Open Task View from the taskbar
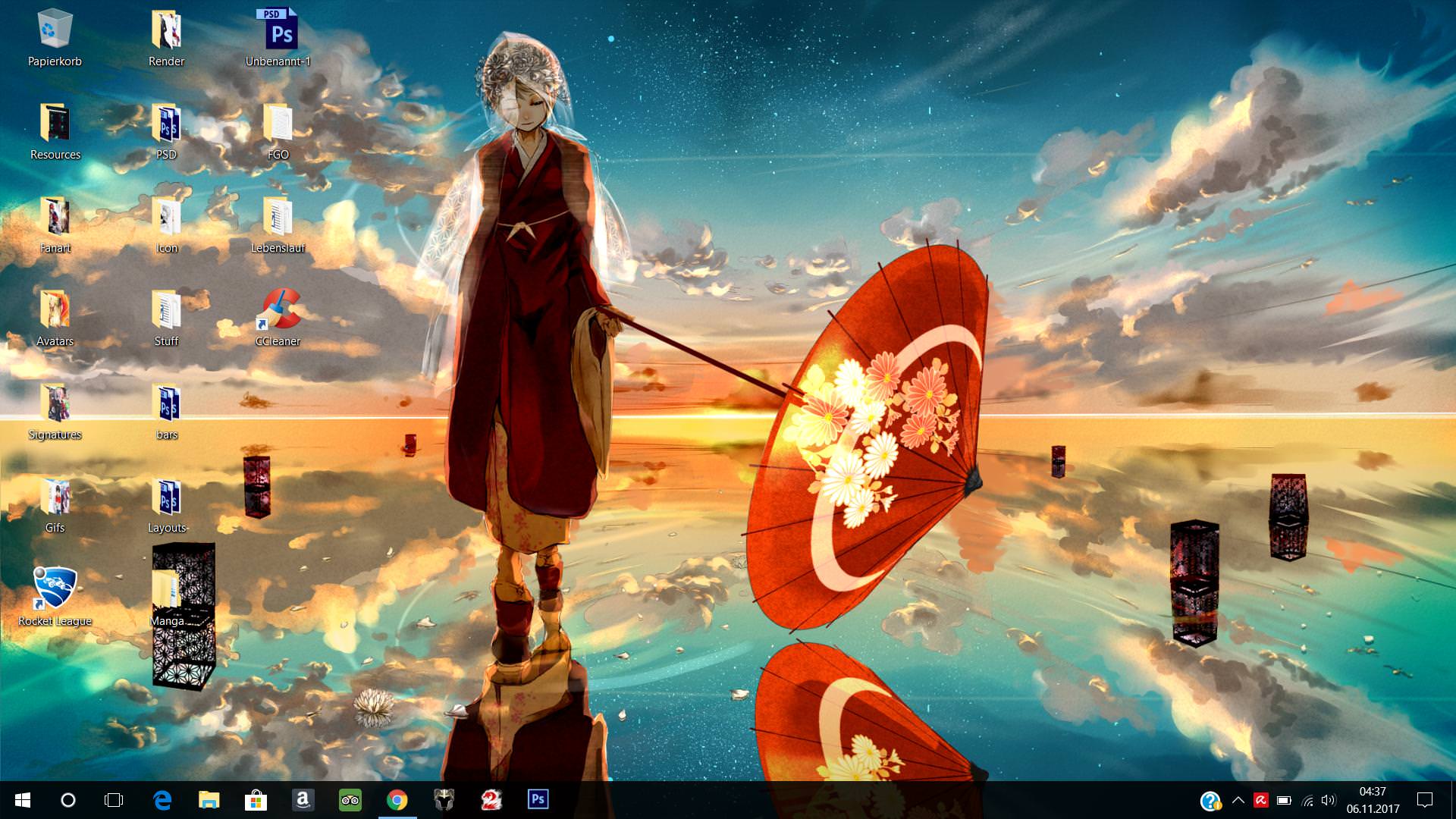The image size is (1456, 819). [x=114, y=800]
